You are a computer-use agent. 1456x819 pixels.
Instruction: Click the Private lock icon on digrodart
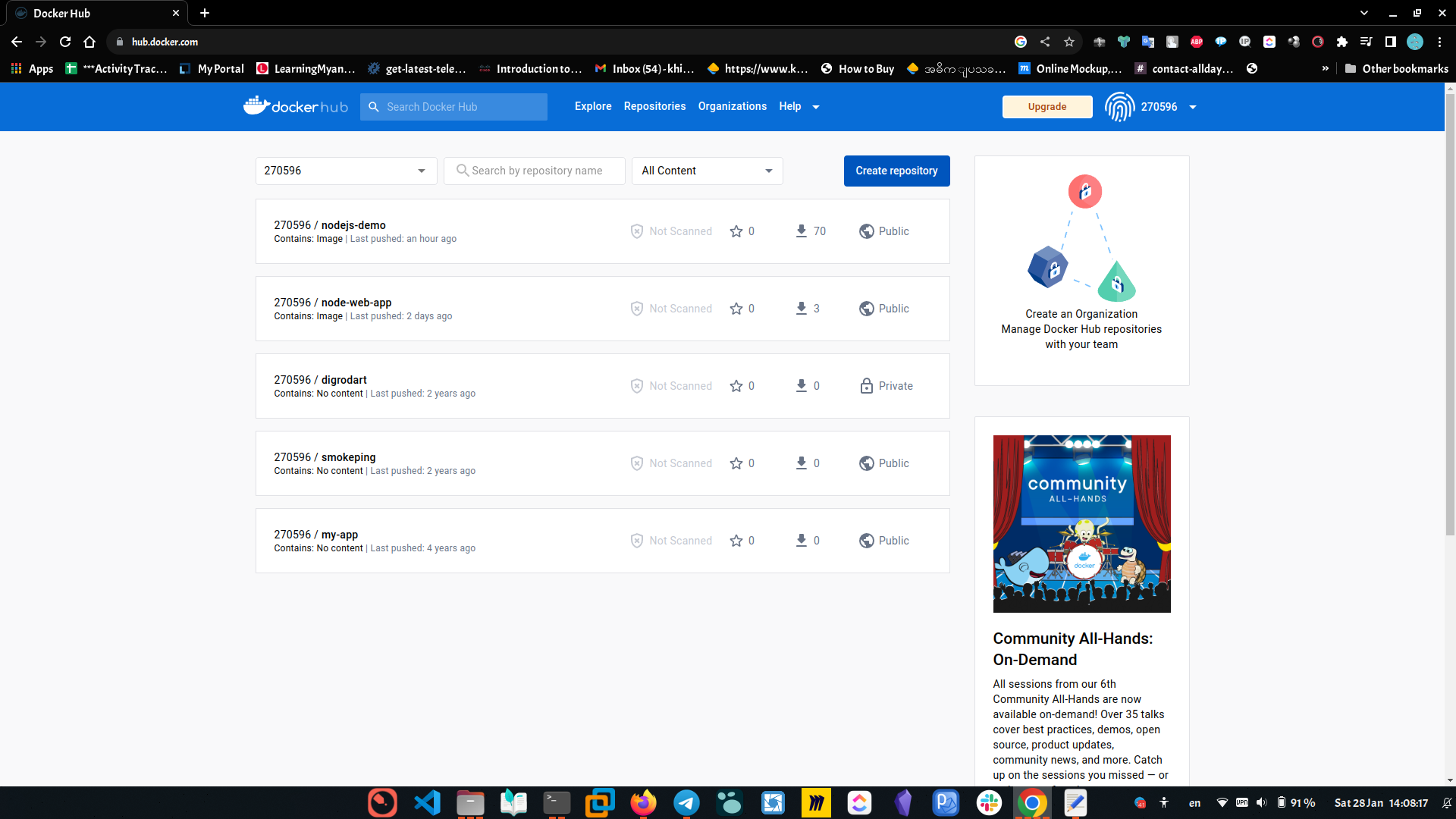866,386
